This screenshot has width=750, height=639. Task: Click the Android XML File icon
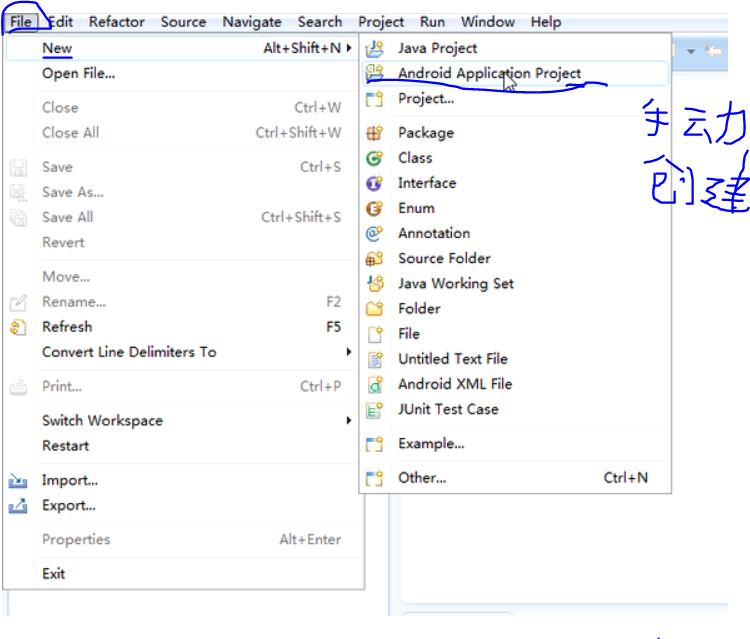pyautogui.click(x=375, y=384)
